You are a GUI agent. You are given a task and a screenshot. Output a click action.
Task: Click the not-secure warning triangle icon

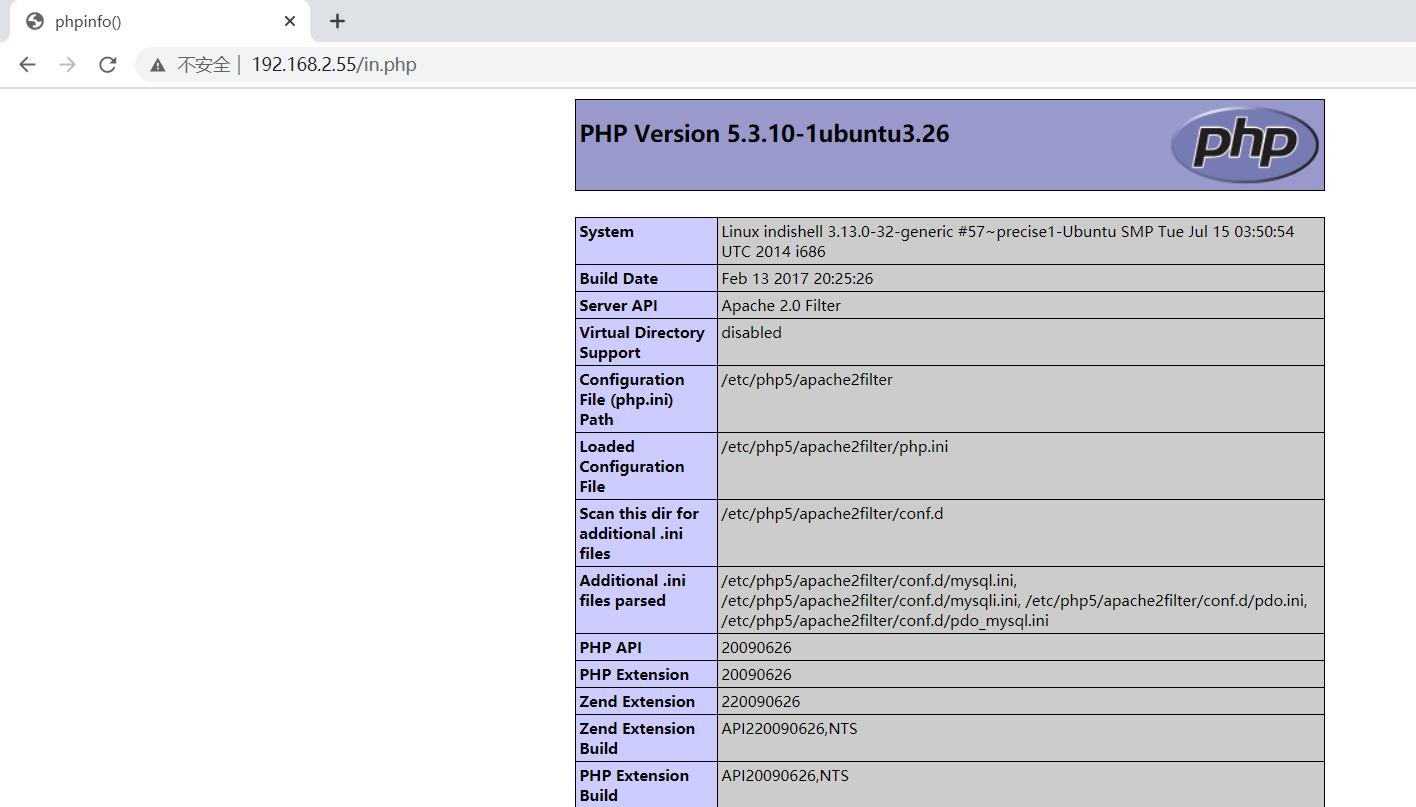[157, 65]
